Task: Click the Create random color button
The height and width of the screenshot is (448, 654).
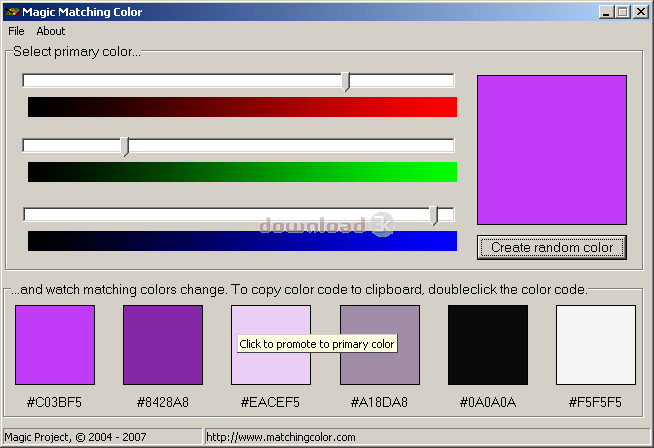Action: tap(552, 247)
